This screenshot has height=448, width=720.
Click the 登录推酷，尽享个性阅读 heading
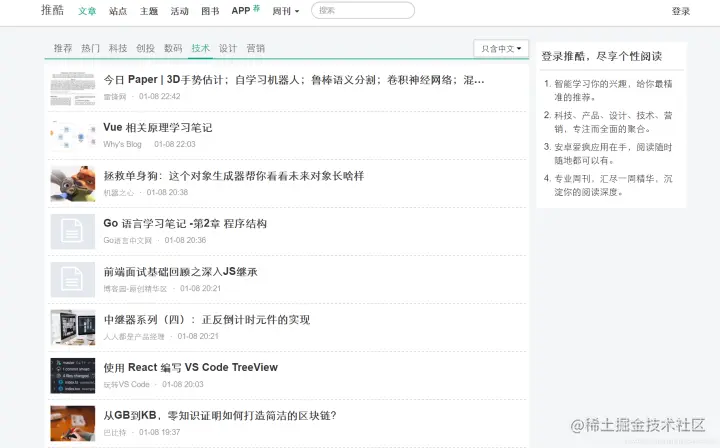pos(602,56)
